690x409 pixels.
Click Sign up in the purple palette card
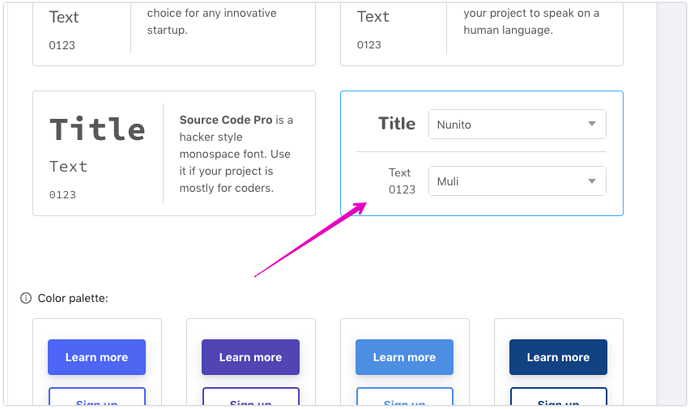250,400
